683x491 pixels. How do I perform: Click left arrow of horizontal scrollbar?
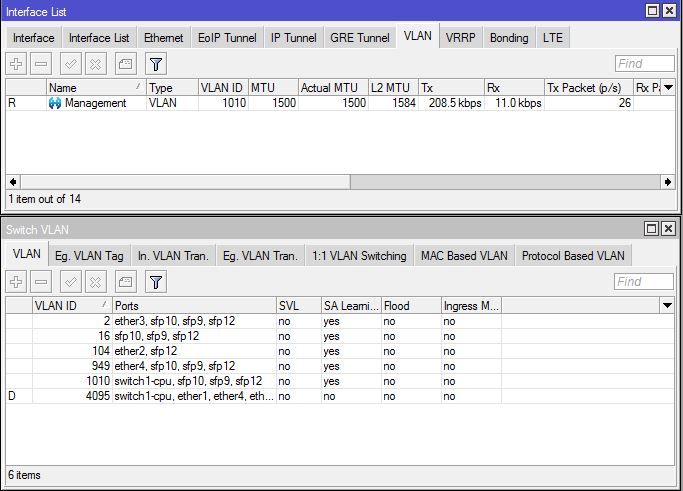point(13,182)
